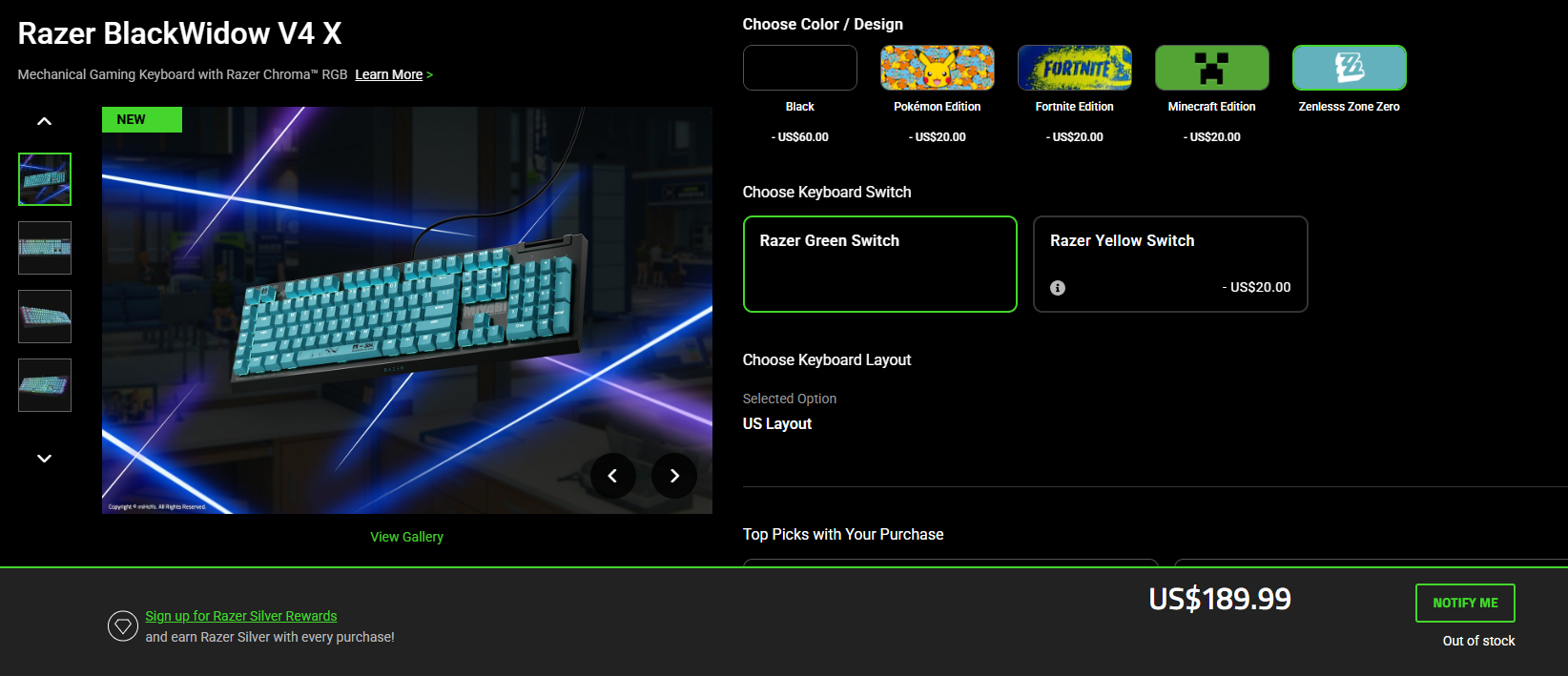The image size is (1568, 676).
Task: Open the fourth keyboard thumbnail
Action: (x=45, y=385)
